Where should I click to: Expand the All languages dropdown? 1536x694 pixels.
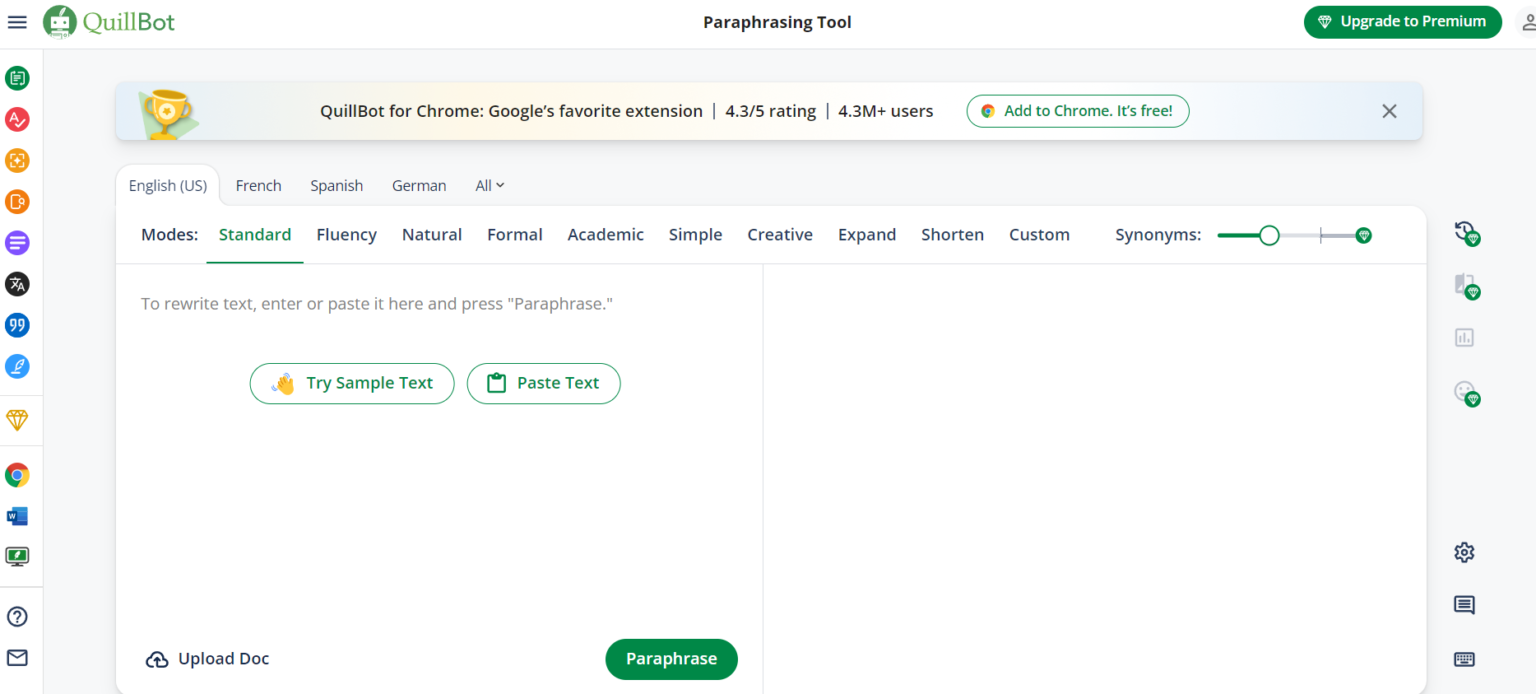[x=490, y=186]
